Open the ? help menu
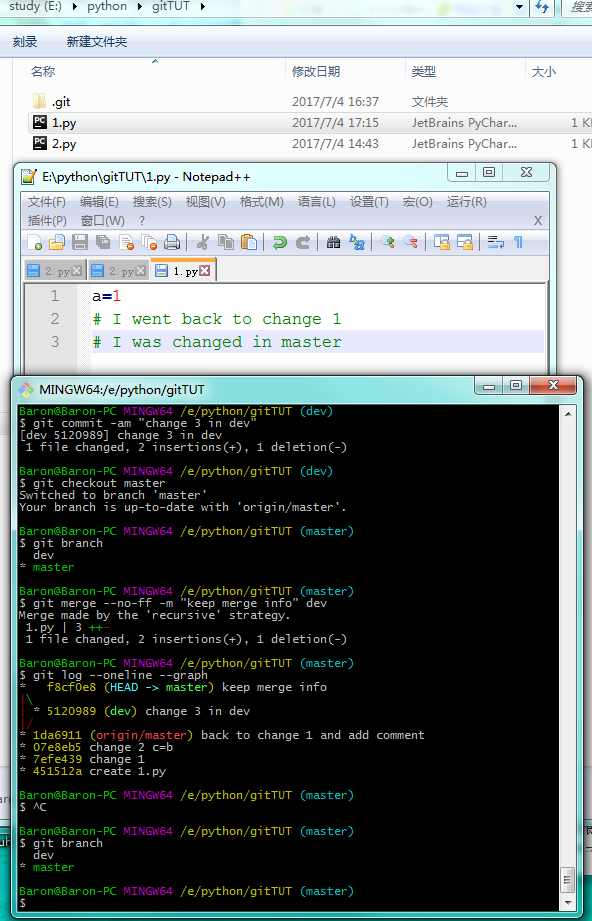This screenshot has height=921, width=592. coord(142,221)
